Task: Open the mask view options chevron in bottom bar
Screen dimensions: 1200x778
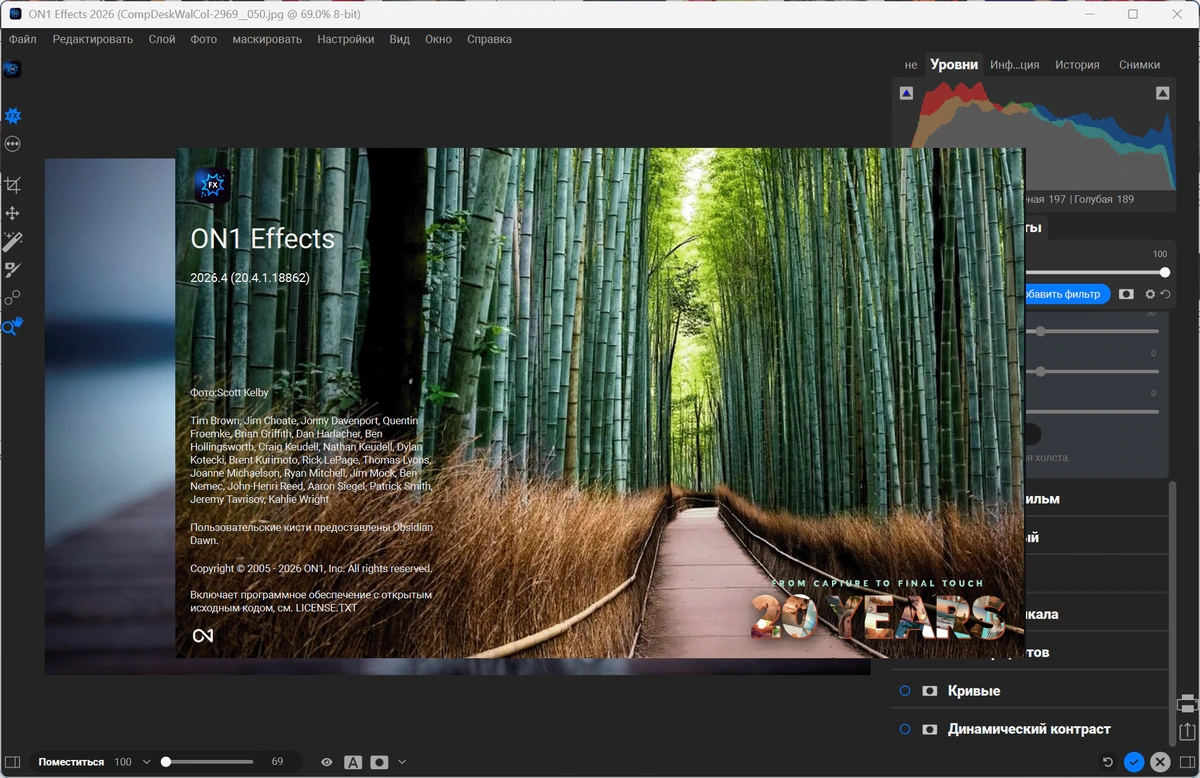Action: 402,762
